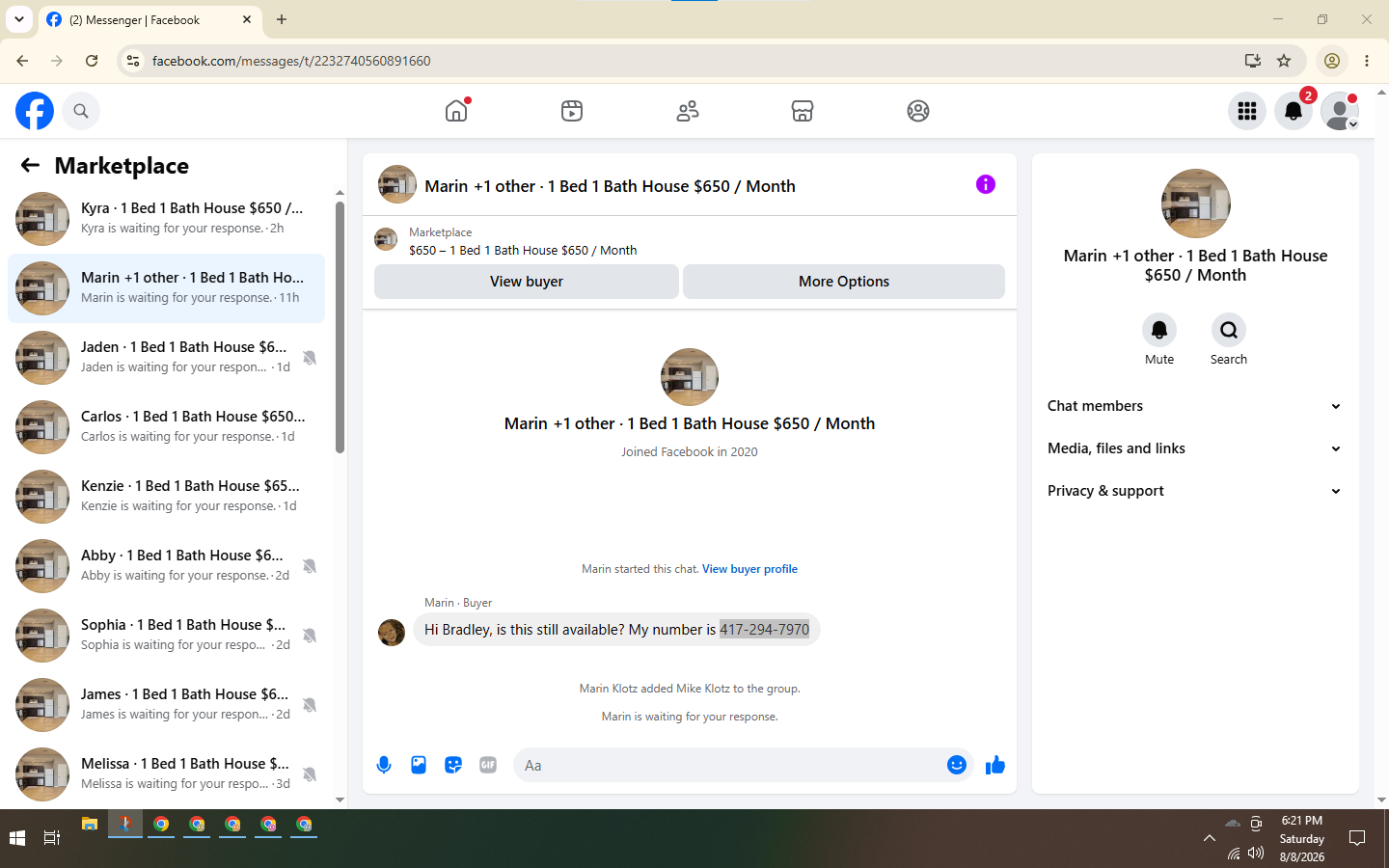Search in conversation using magnifier icon
The height and width of the screenshot is (868, 1389).
pyautogui.click(x=1229, y=330)
